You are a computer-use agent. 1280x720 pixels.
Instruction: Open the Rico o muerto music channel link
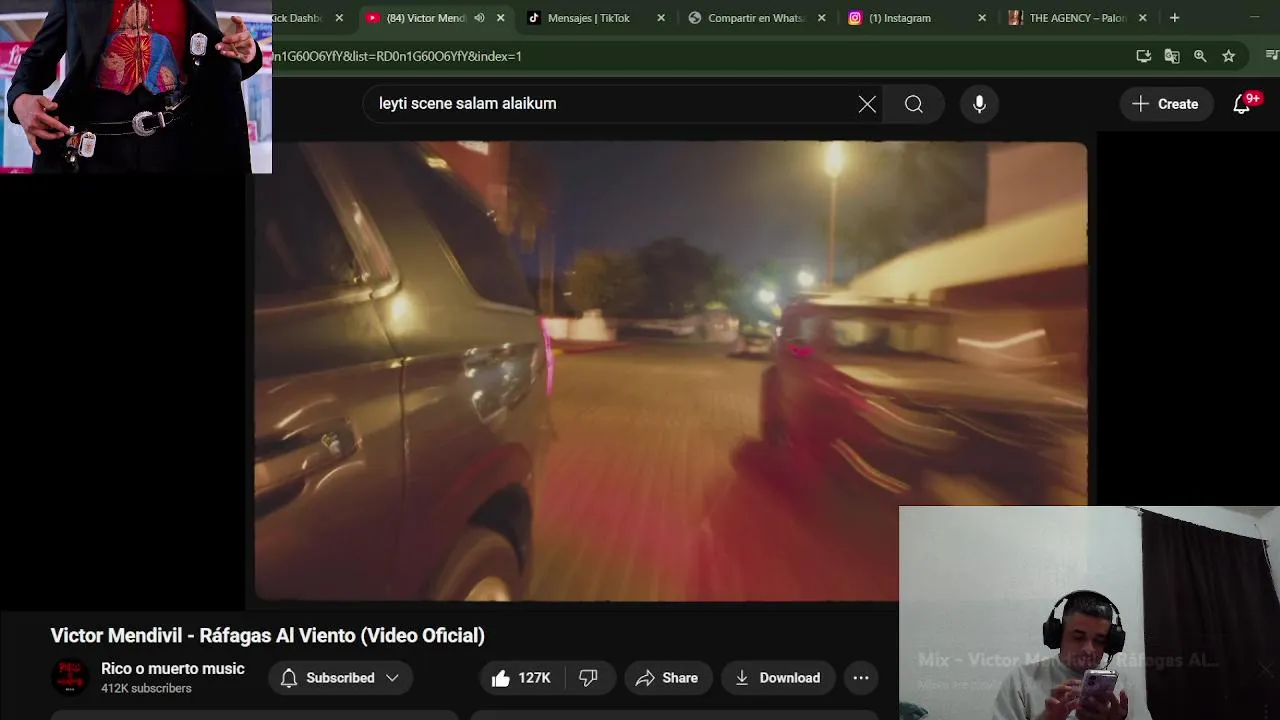(x=173, y=669)
